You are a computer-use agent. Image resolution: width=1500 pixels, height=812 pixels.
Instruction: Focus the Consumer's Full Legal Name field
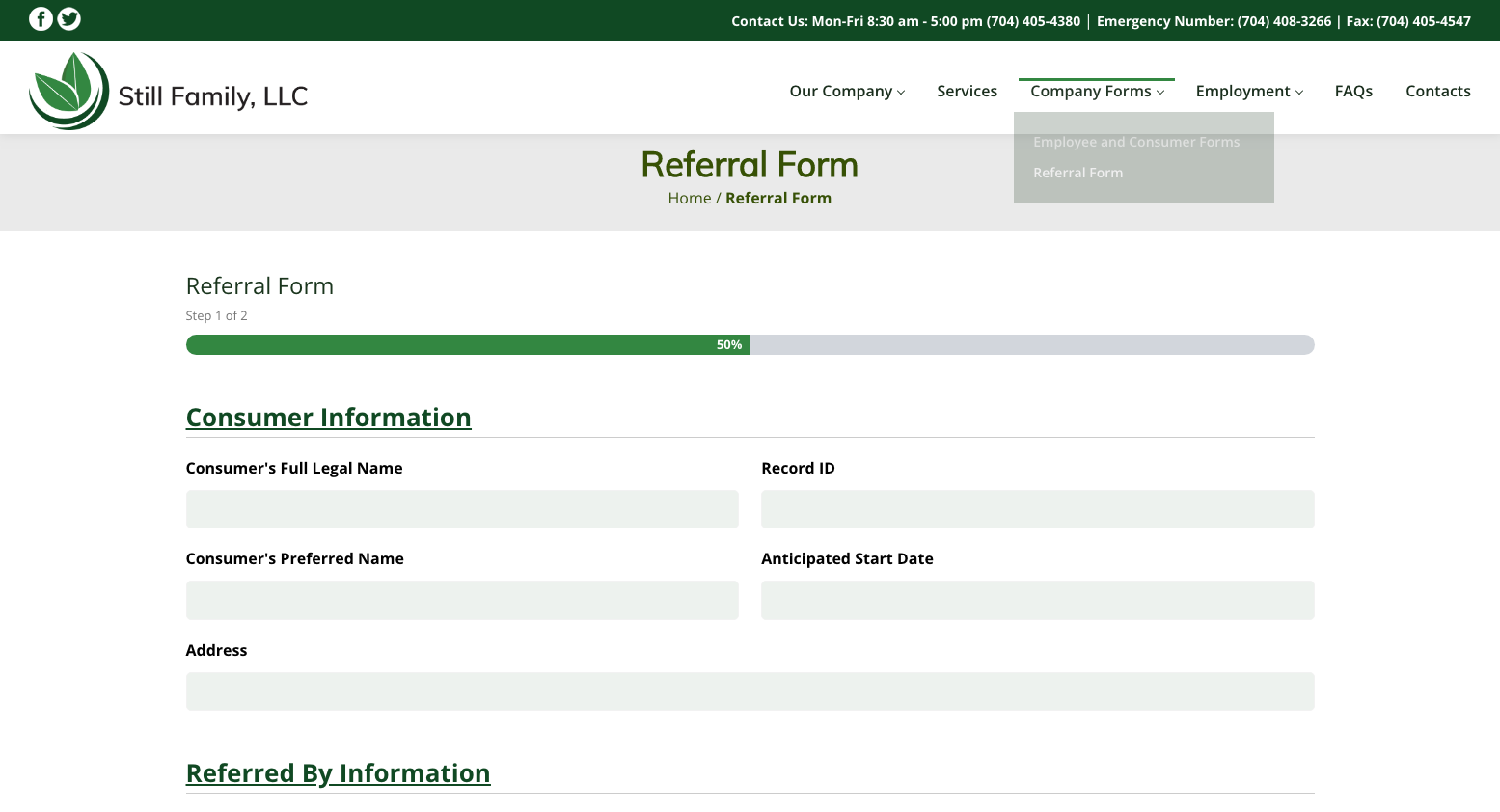(462, 509)
